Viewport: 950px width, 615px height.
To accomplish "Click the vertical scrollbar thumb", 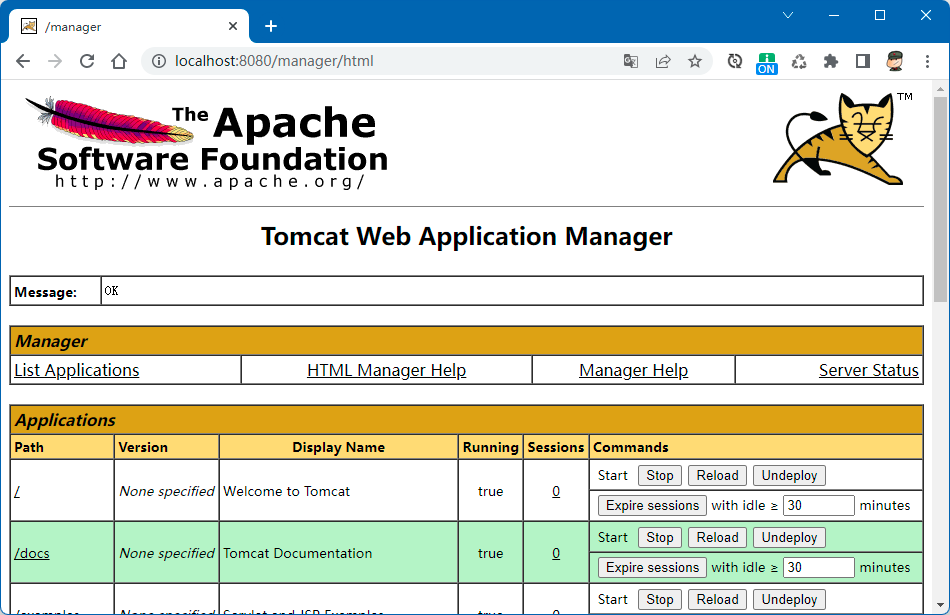I will point(940,199).
